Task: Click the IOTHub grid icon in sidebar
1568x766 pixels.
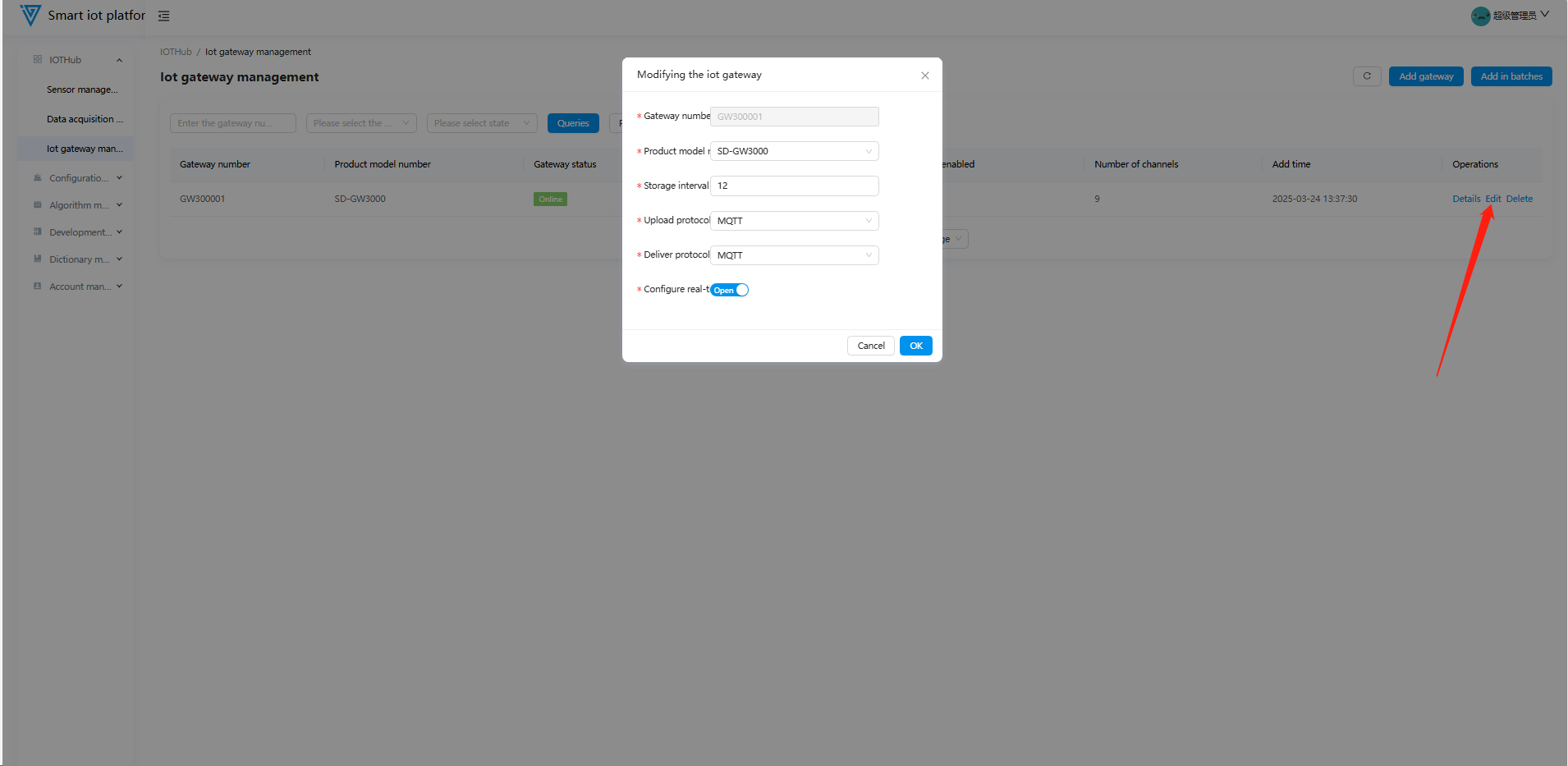Action: [x=38, y=60]
